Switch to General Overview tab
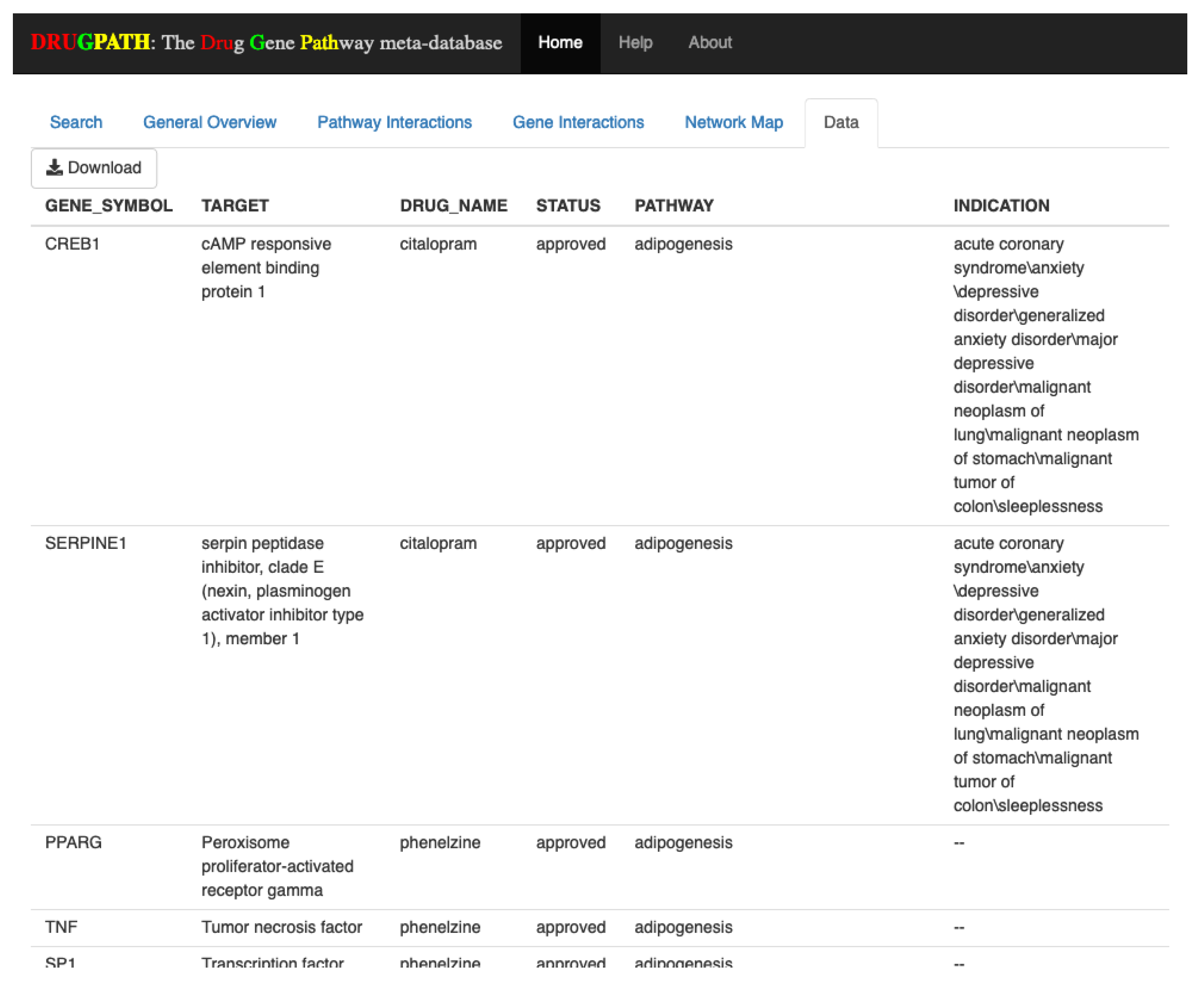 coord(209,123)
